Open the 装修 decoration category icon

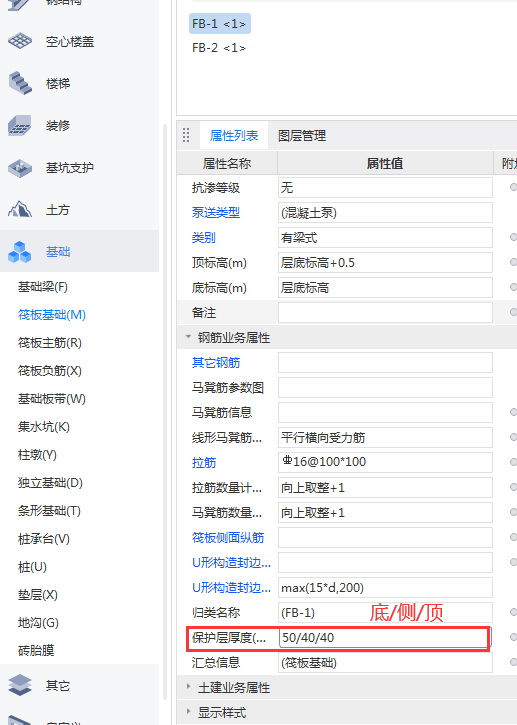point(20,125)
